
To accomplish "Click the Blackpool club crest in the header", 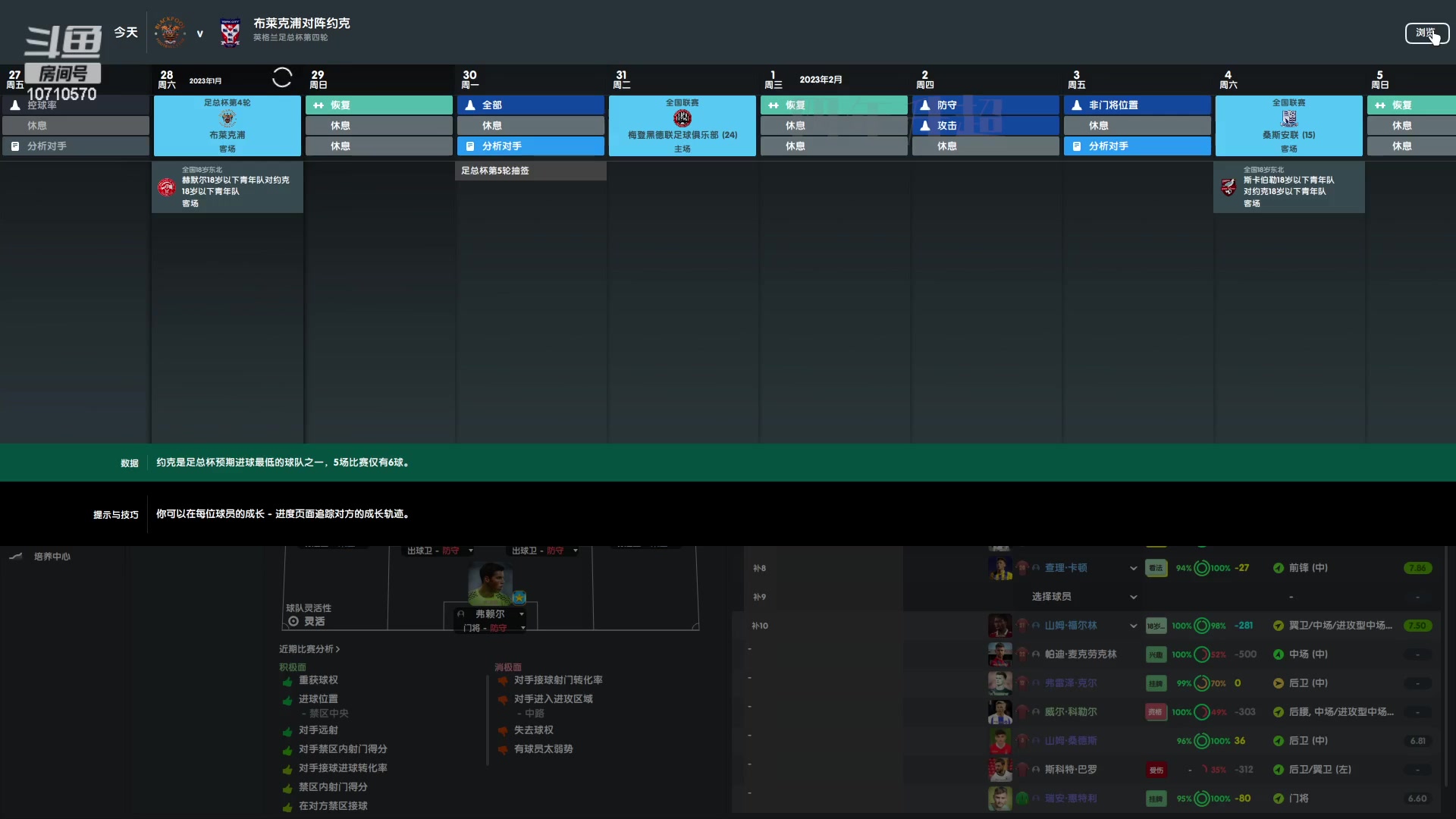I will pyautogui.click(x=169, y=33).
